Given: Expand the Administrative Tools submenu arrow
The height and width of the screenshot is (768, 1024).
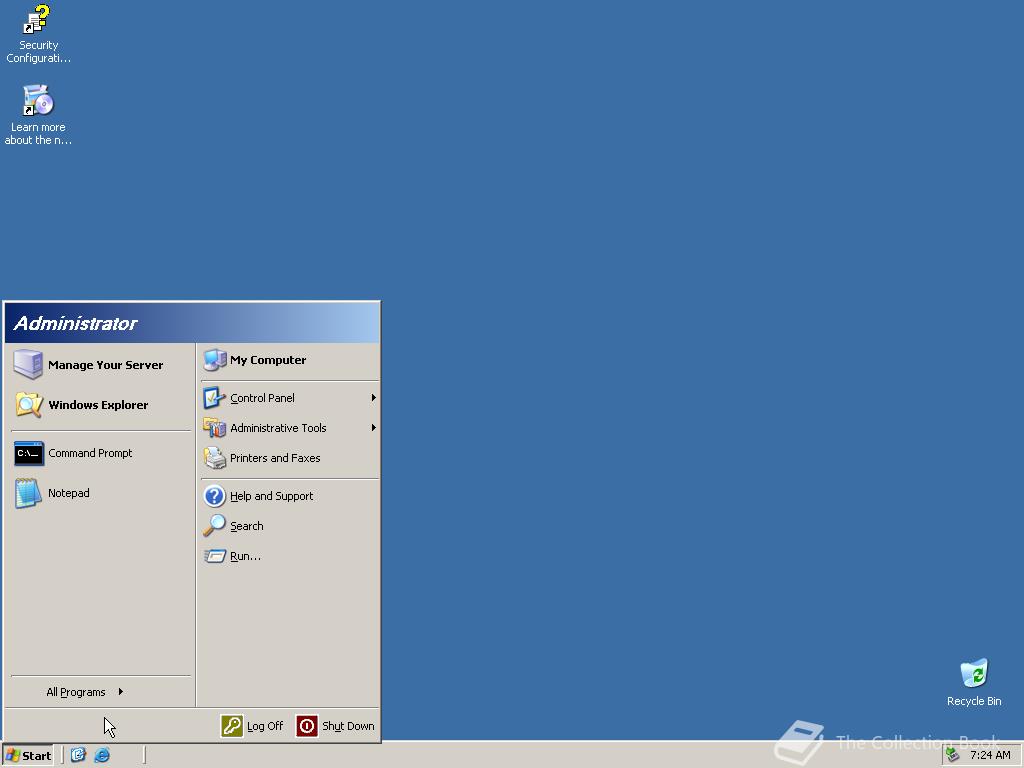Looking at the screenshot, I should (x=374, y=428).
